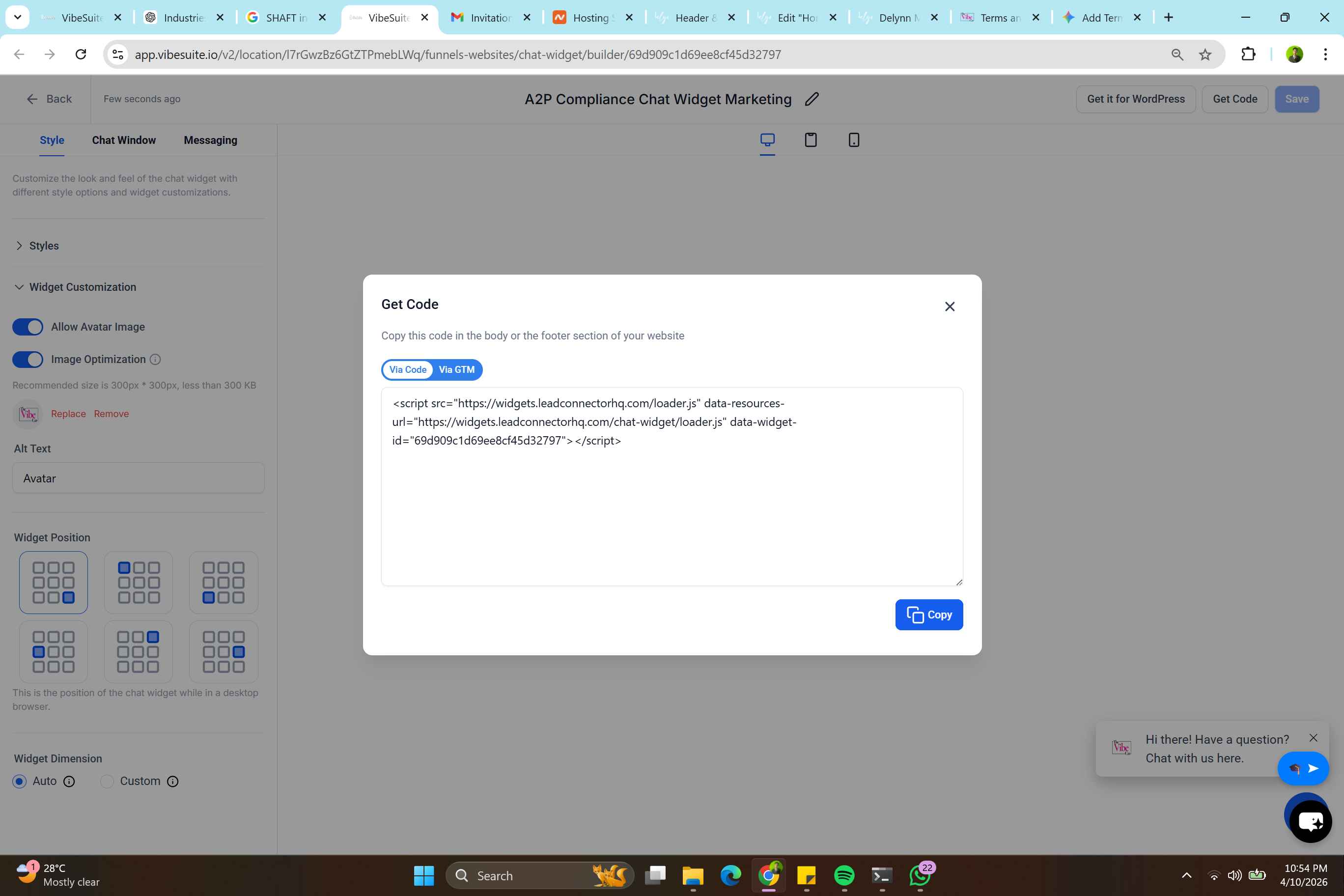Switch to desktop preview
This screenshot has height=896, width=1344.
tap(767, 140)
